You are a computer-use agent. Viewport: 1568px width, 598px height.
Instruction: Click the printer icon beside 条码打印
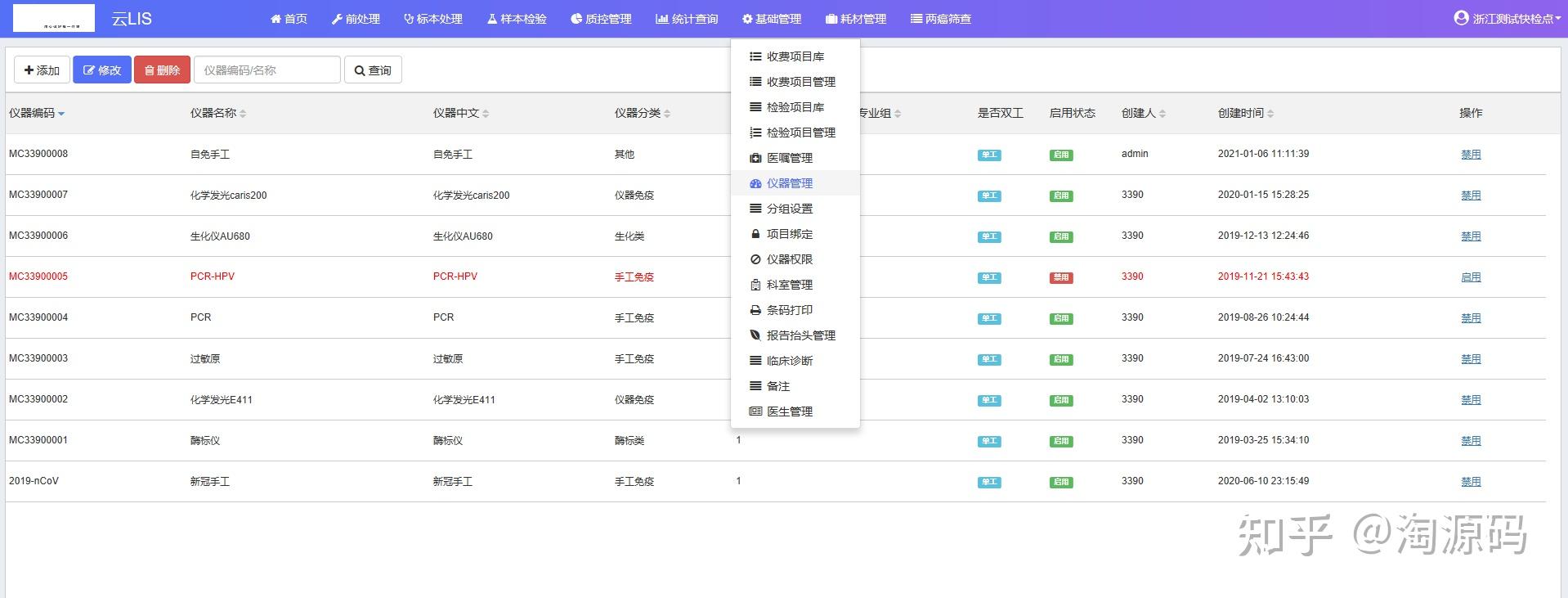click(x=755, y=310)
